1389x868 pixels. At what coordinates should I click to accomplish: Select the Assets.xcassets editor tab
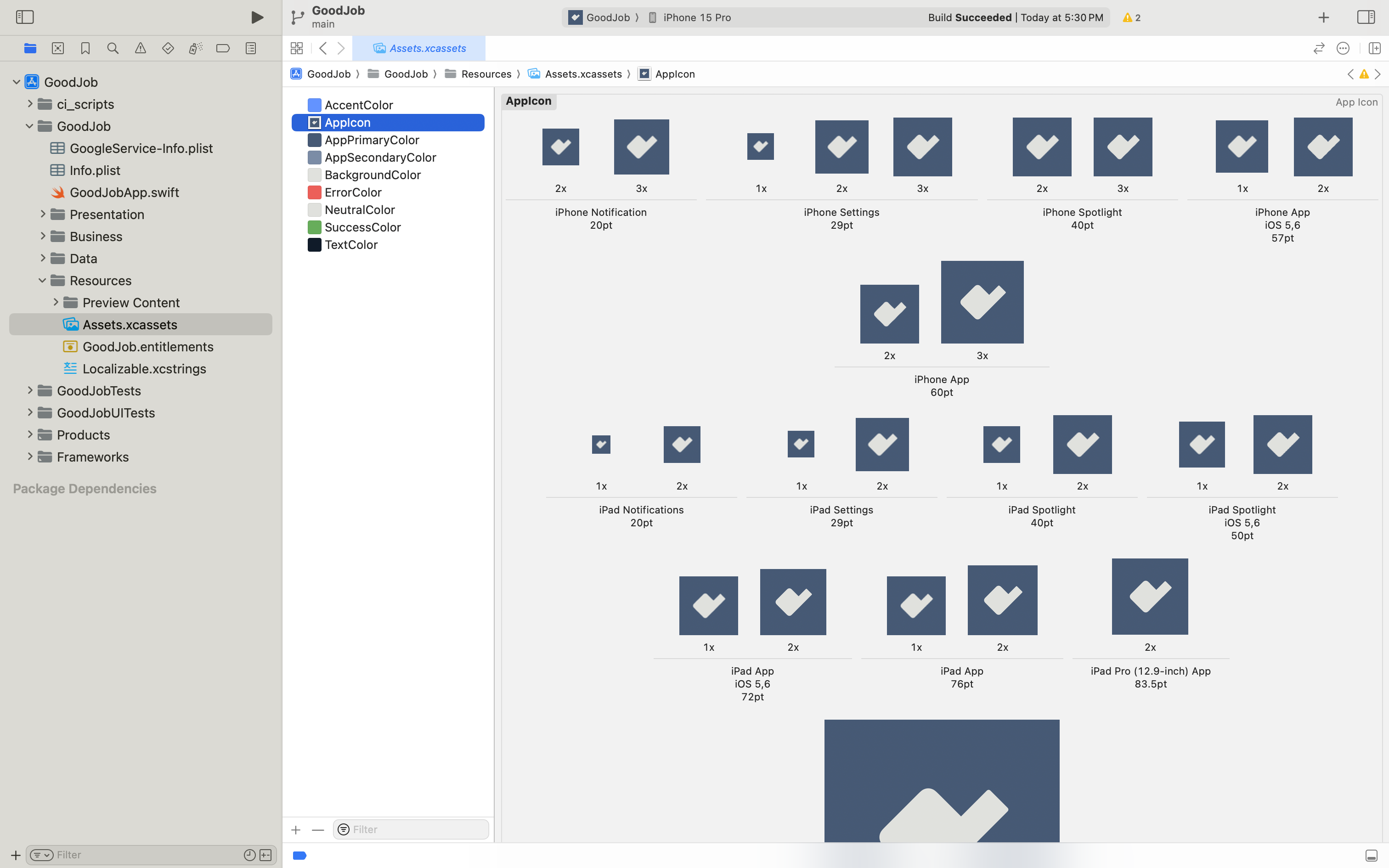click(419, 48)
